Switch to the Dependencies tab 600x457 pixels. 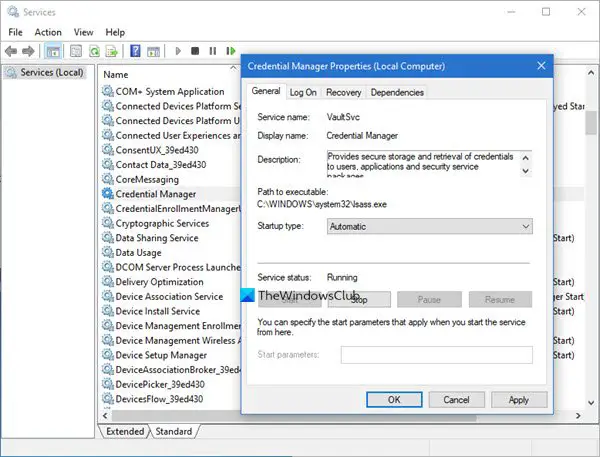397,93
